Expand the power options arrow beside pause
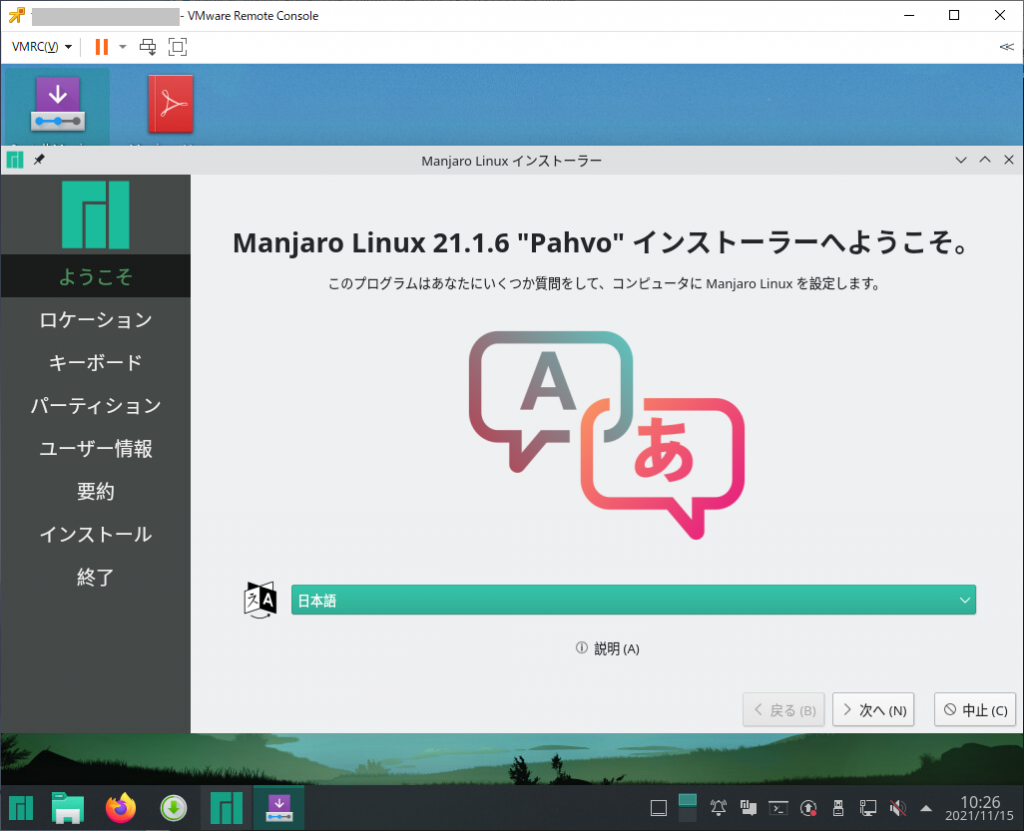This screenshot has width=1024, height=831. [123, 47]
